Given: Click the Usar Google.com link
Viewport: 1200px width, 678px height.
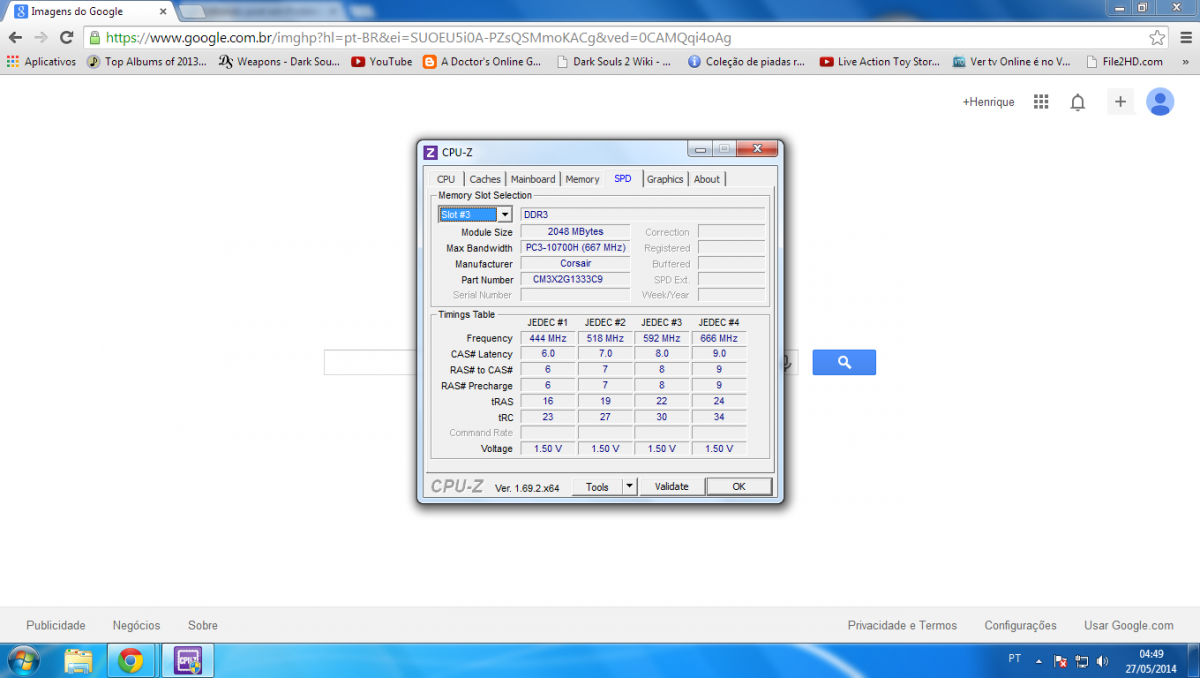Looking at the screenshot, I should 1129,626.
